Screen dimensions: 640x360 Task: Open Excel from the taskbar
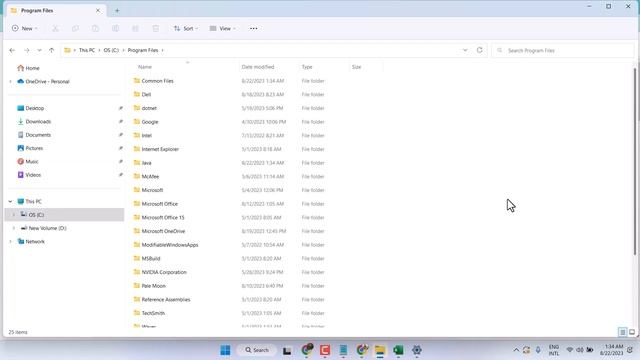point(398,350)
